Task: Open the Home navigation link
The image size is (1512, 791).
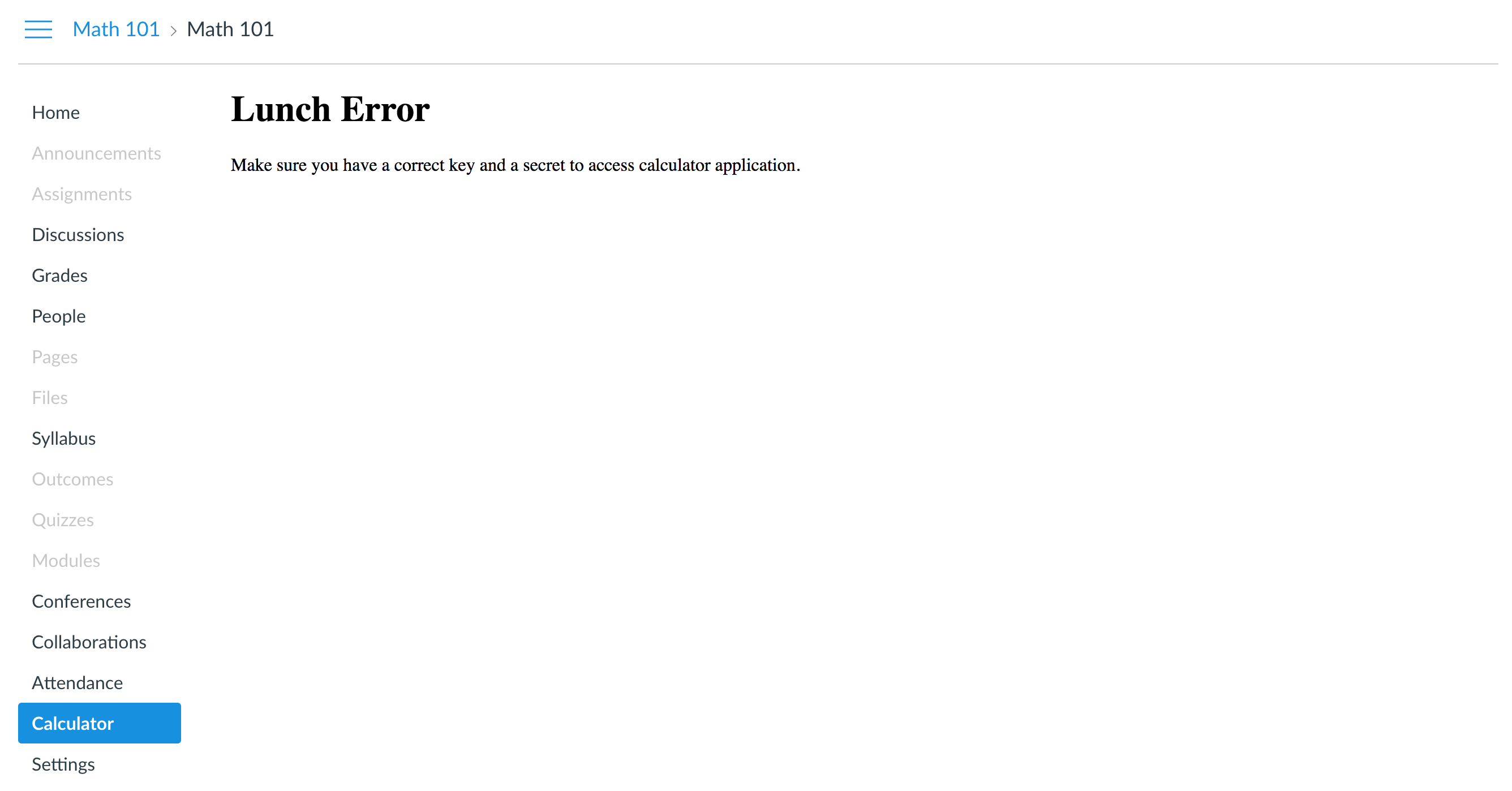Action: click(56, 113)
